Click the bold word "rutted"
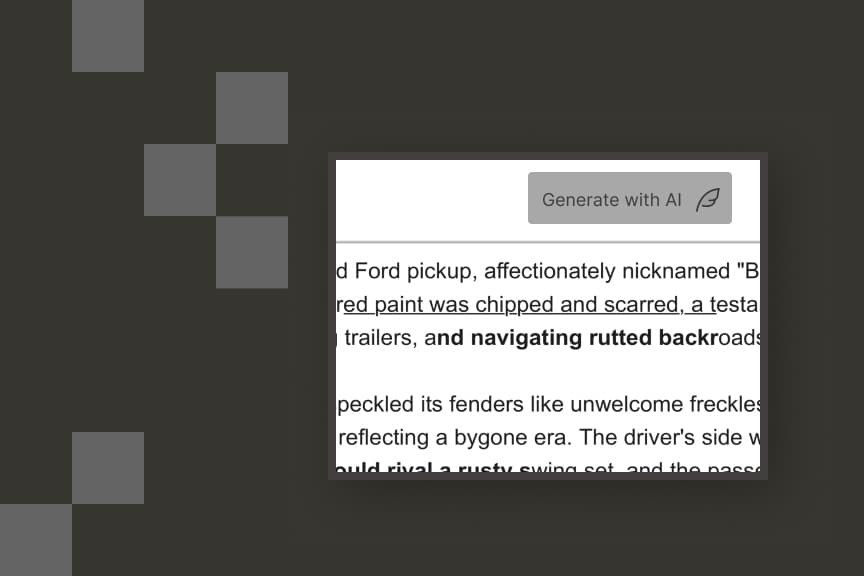The height and width of the screenshot is (576, 864). [x=622, y=338]
